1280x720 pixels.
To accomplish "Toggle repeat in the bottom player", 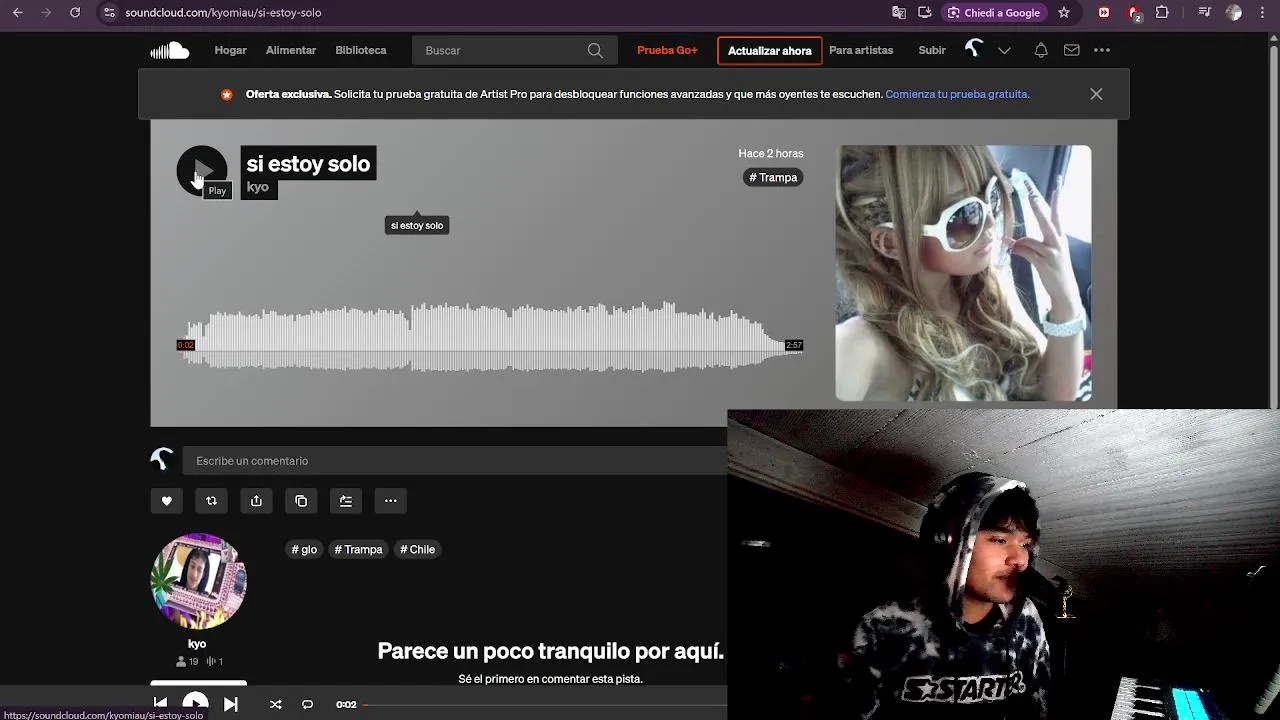I will coord(307,704).
